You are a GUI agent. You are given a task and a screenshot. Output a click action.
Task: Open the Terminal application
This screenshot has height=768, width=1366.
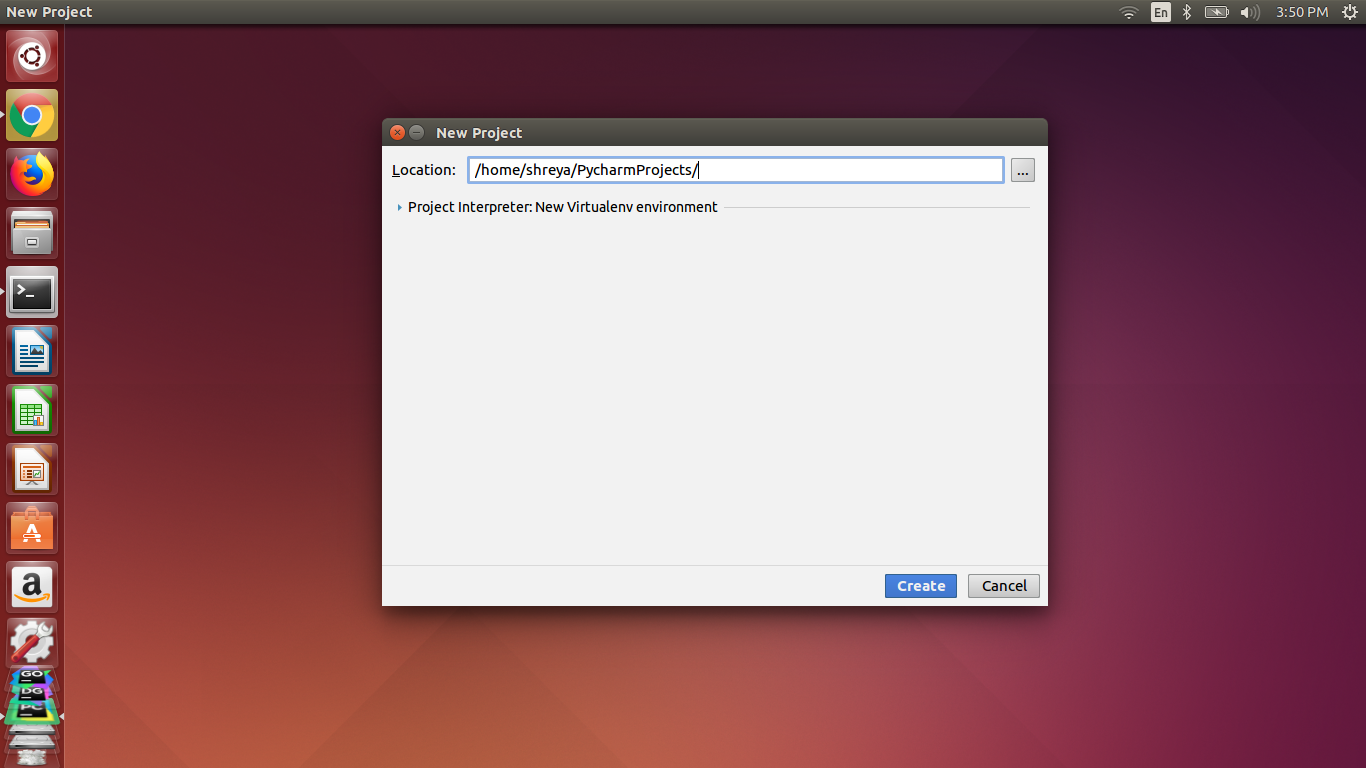[31, 292]
